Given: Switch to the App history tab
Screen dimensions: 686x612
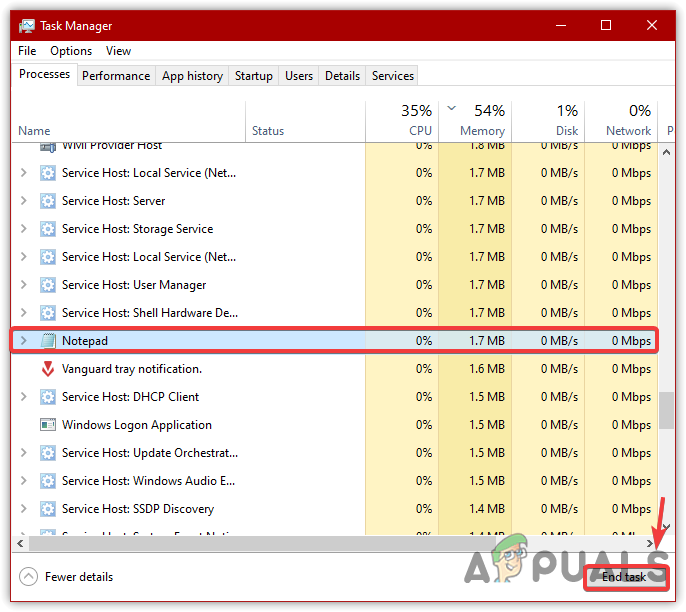Looking at the screenshot, I should click(x=192, y=76).
